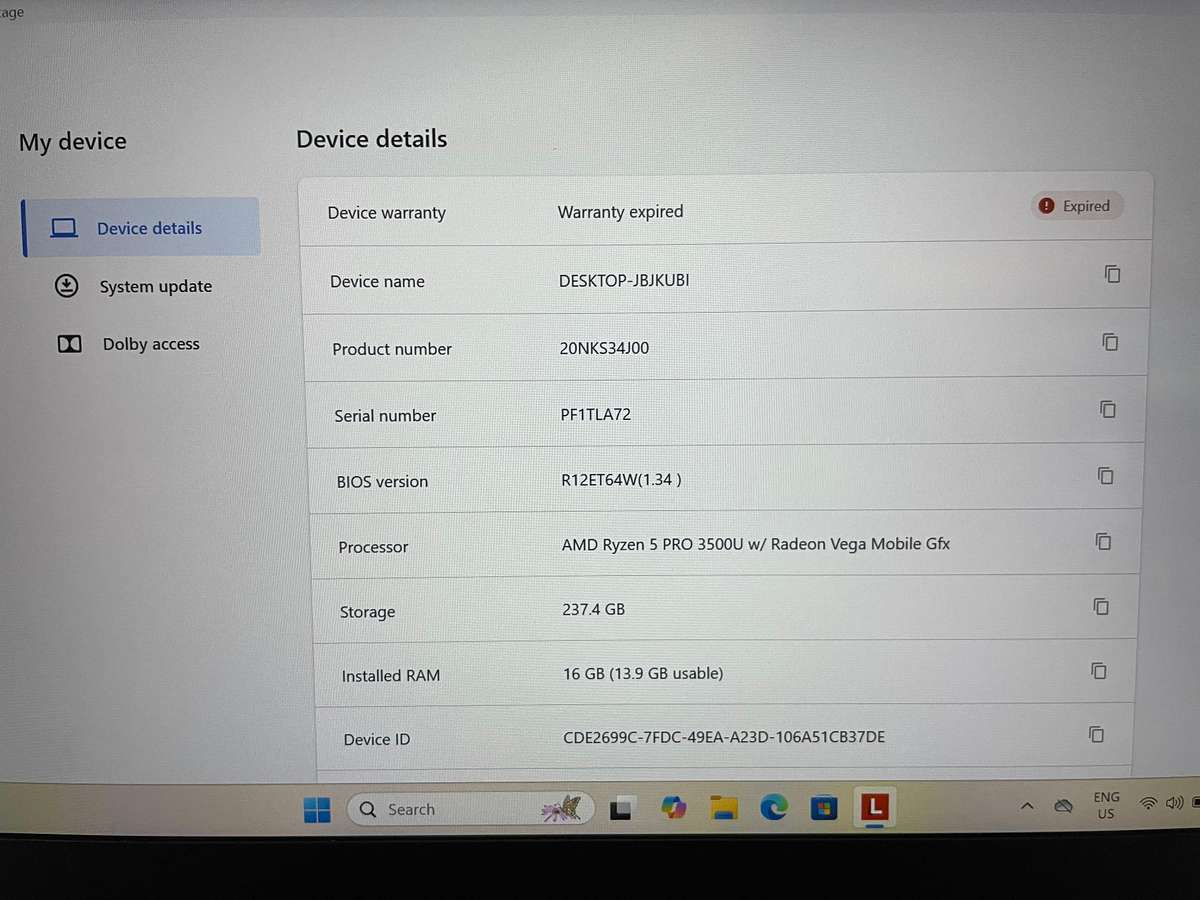The height and width of the screenshot is (900, 1200).
Task: Copy the AMD Ryzen processor information
Action: point(1103,541)
